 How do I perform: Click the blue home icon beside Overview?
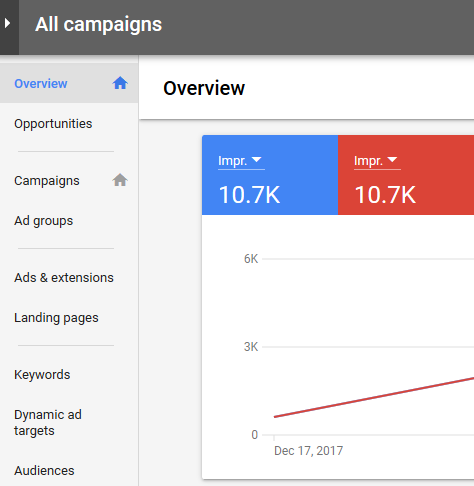120,83
